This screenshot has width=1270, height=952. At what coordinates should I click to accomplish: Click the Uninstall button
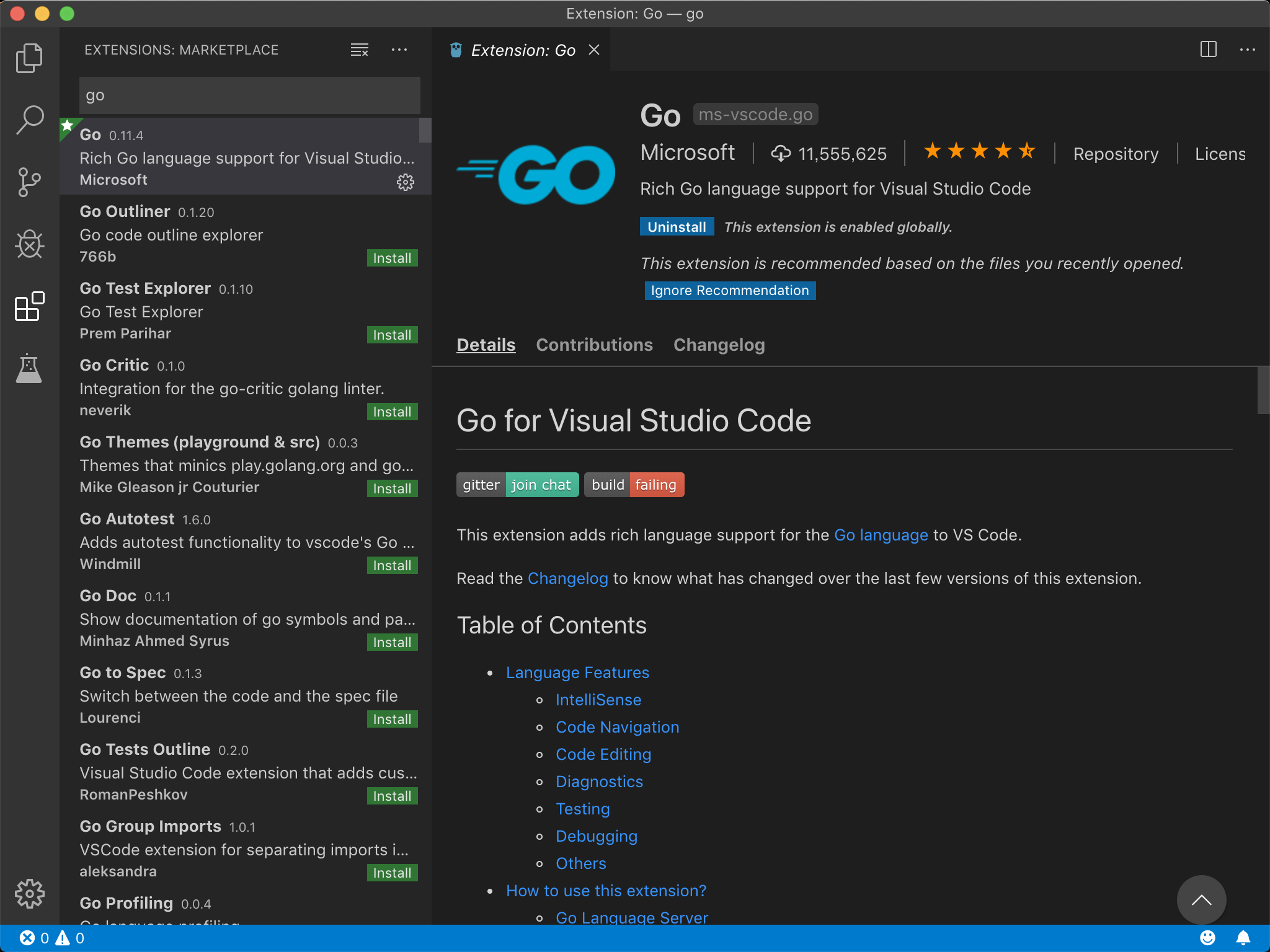[677, 227]
